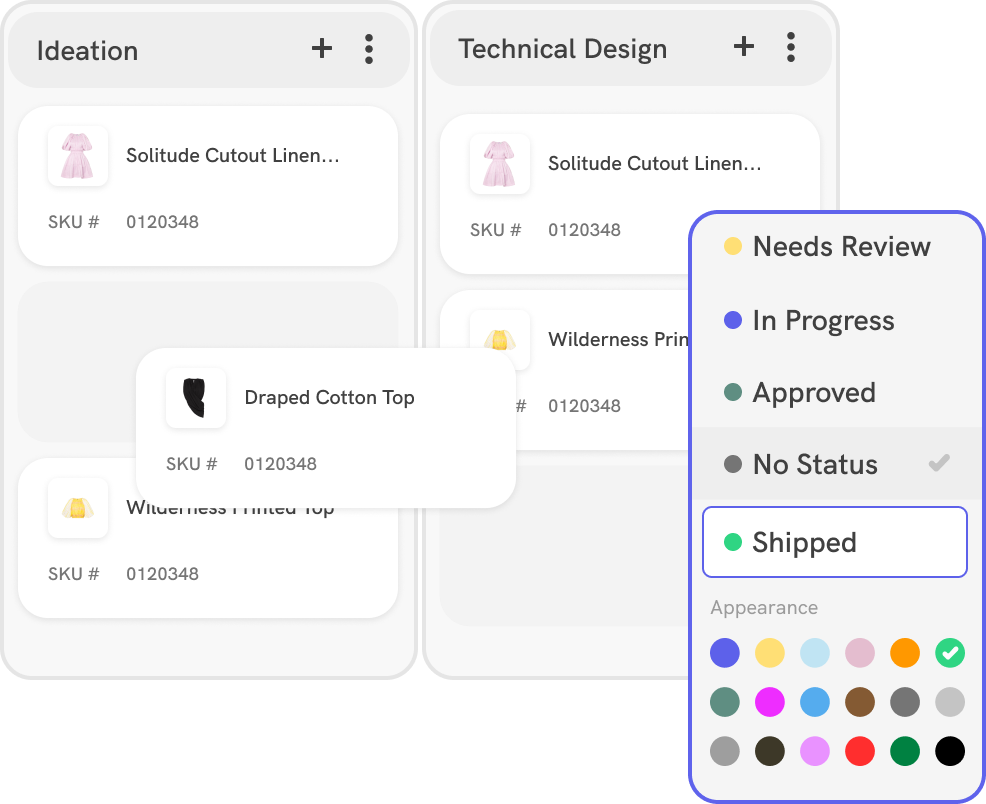Image resolution: width=986 pixels, height=804 pixels.
Task: Pick the muted teal color swatch
Action: (724, 702)
